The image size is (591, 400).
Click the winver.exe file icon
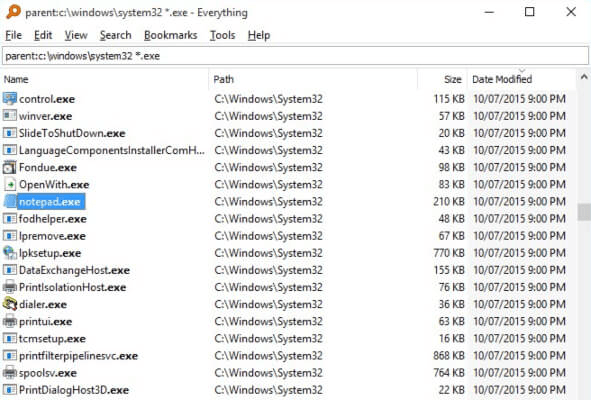(x=9, y=116)
